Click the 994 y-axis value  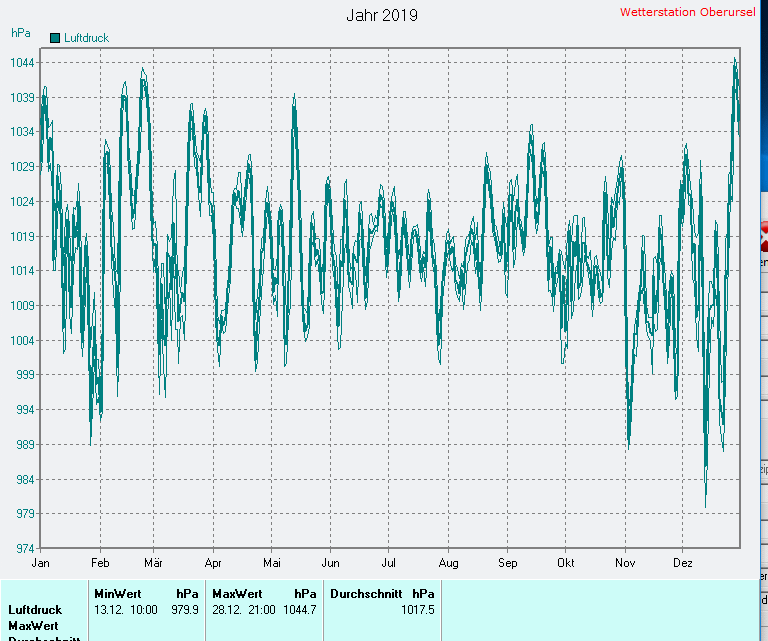click(x=25, y=409)
